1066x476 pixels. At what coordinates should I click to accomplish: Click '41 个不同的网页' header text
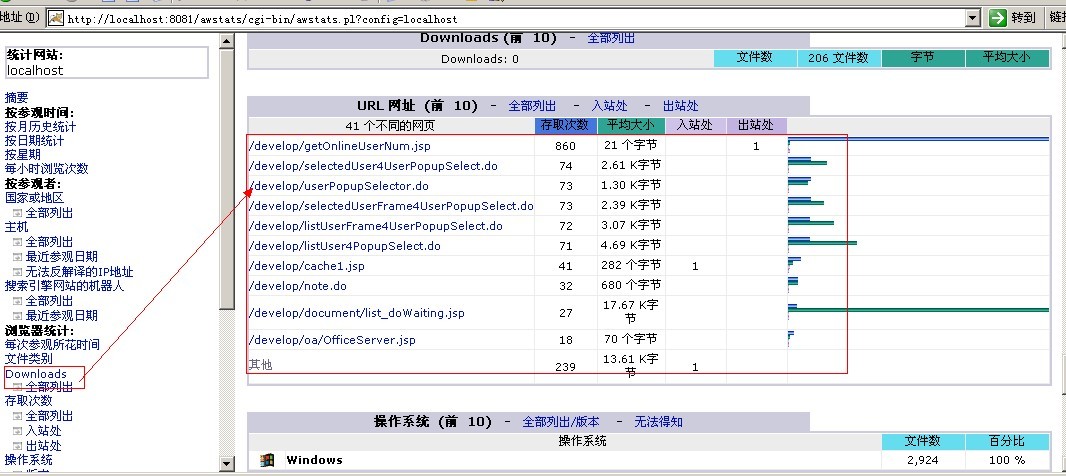pyautogui.click(x=390, y=126)
